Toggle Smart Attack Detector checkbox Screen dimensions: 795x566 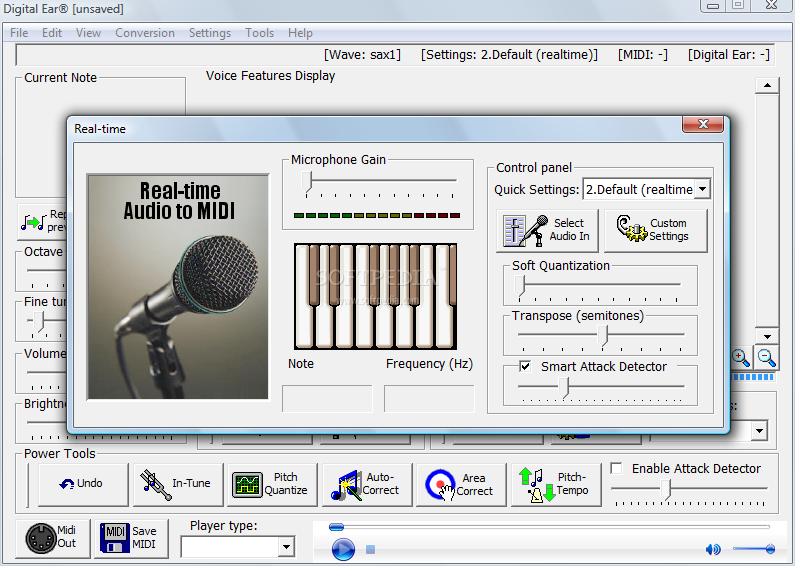[525, 366]
